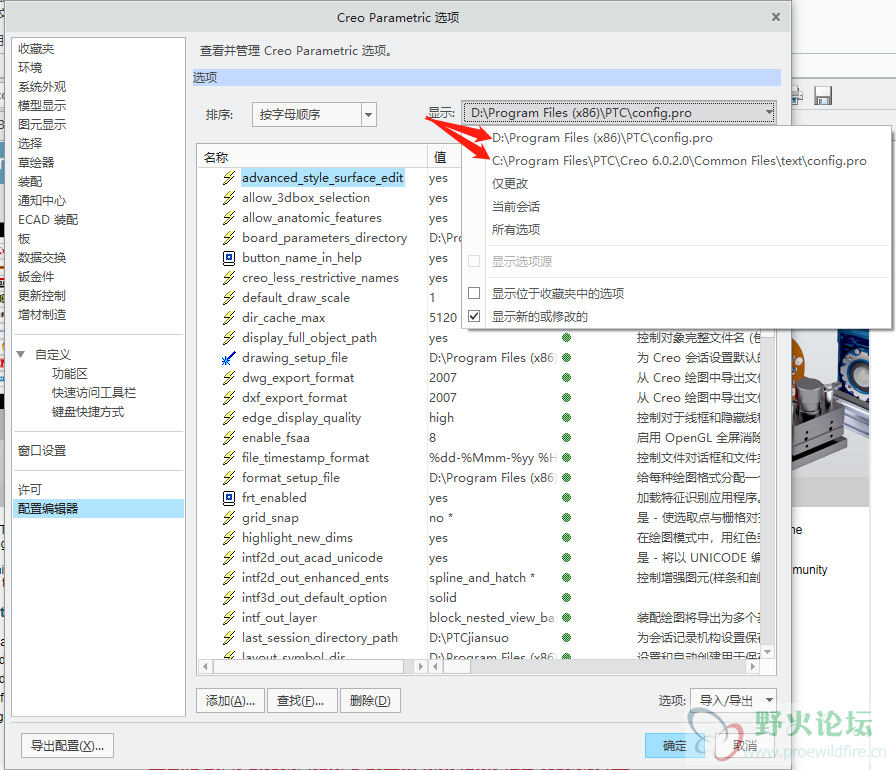896x770 pixels.
Task: Click the 值 column header
Action: [x=440, y=157]
